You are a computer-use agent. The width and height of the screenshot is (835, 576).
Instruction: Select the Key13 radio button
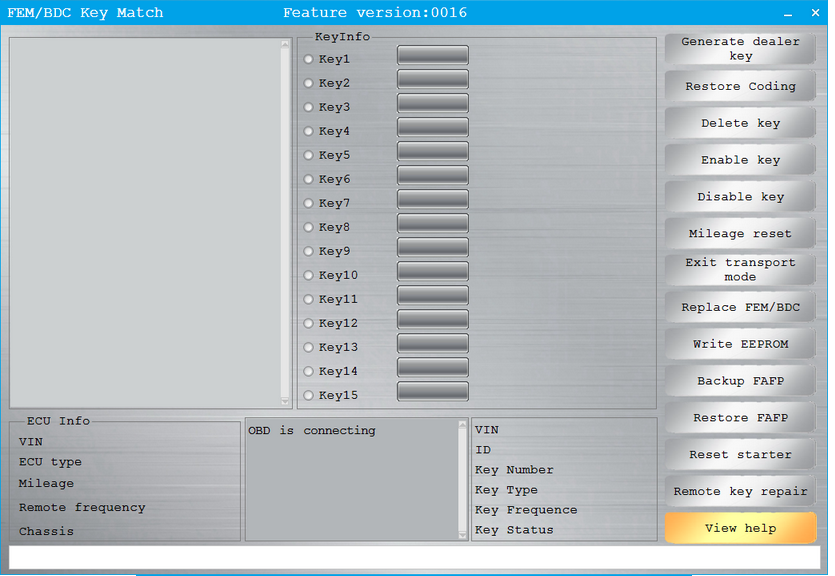coord(308,347)
